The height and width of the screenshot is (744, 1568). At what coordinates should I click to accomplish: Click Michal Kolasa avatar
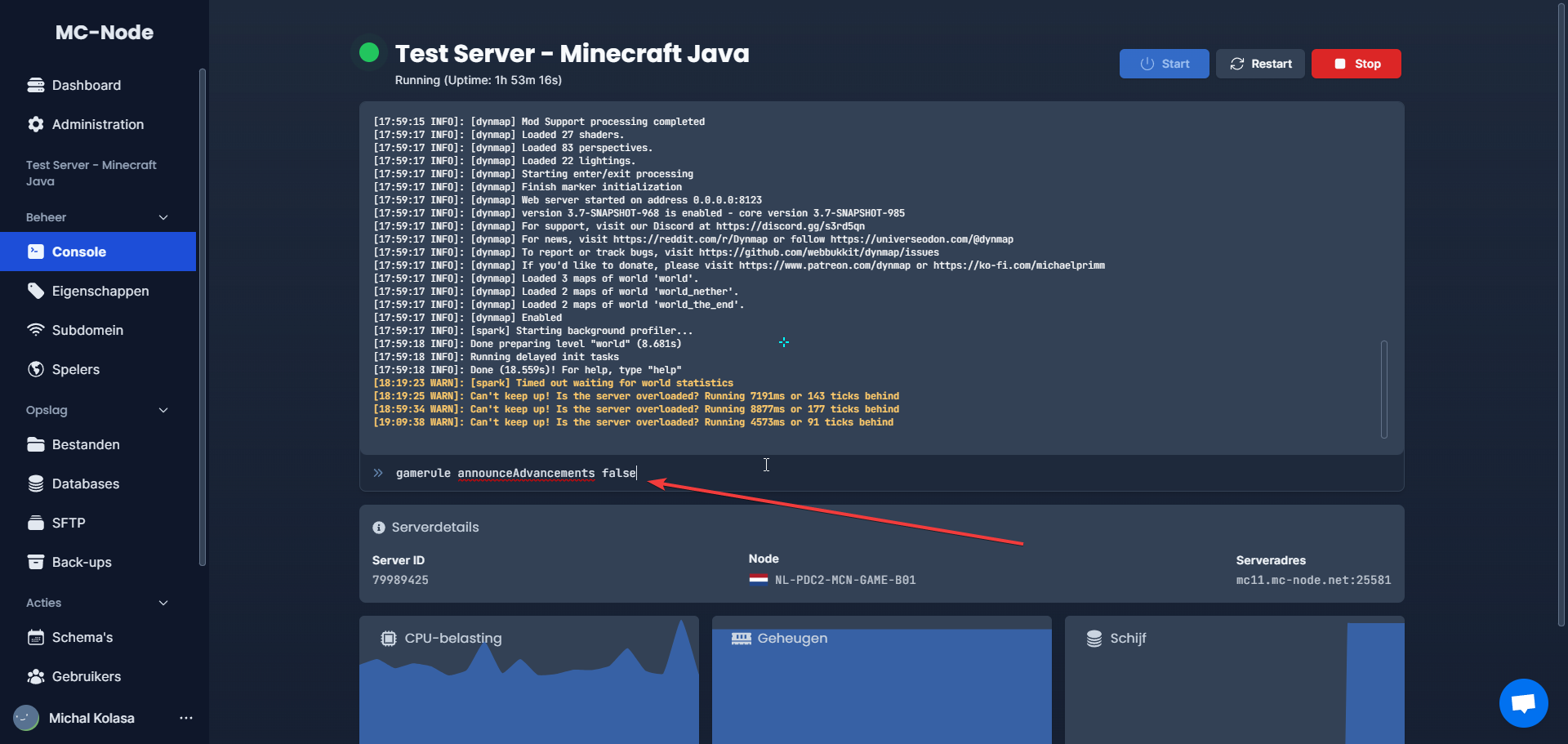click(x=26, y=718)
